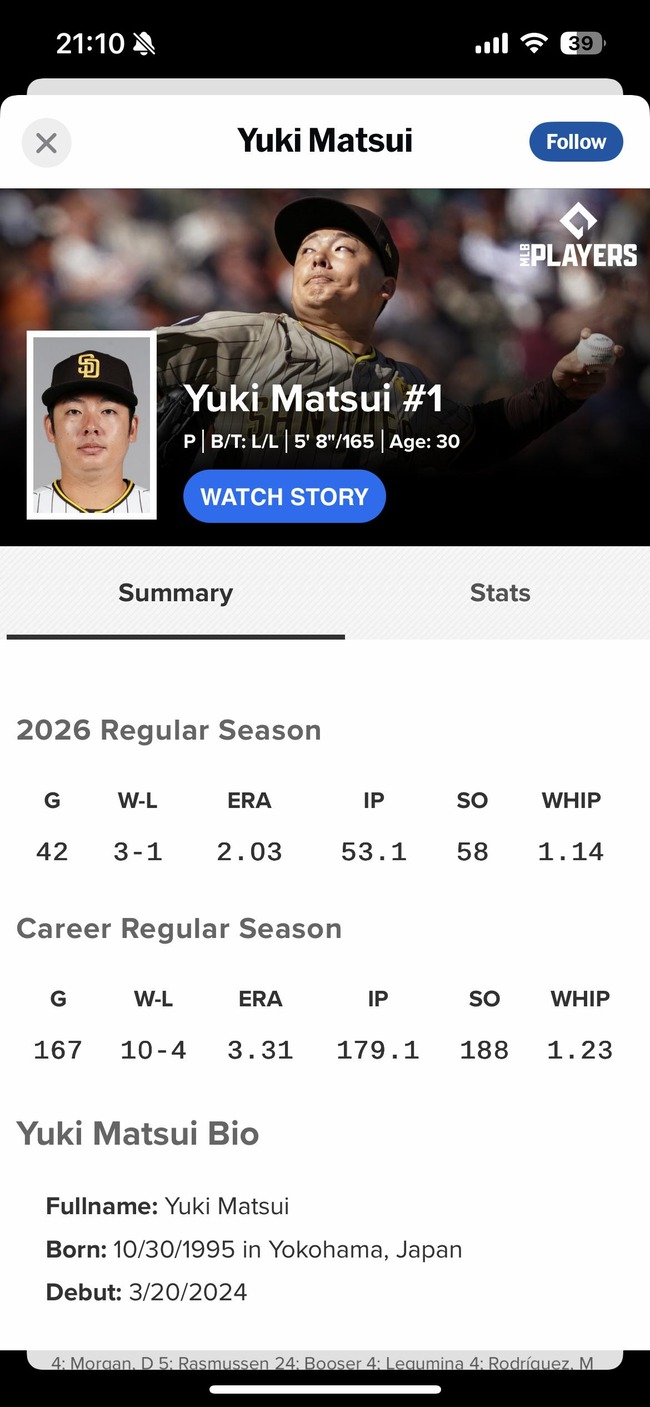Tap the Wi-Fi status icon
Screen dimensions: 650x1407
click(x=535, y=43)
